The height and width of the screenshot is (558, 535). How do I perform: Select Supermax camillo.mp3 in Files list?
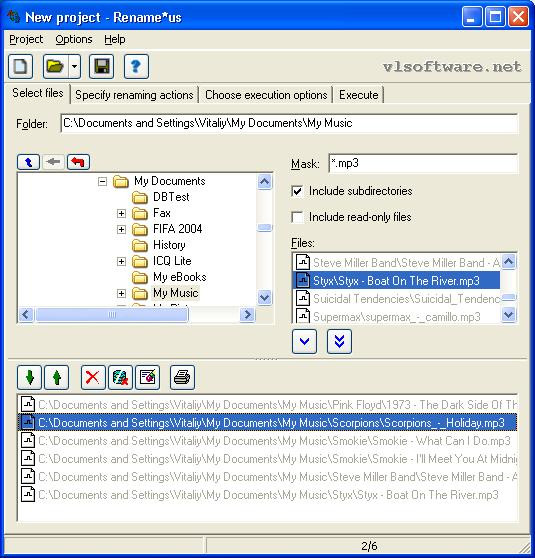(x=397, y=316)
